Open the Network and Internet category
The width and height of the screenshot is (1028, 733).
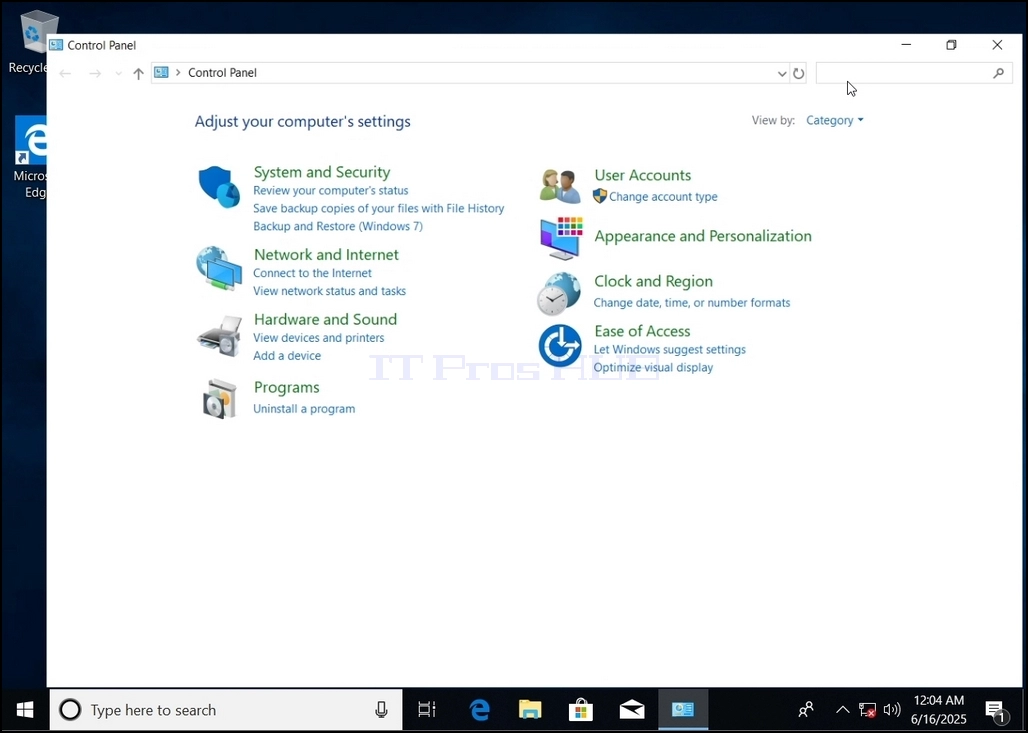pos(326,255)
